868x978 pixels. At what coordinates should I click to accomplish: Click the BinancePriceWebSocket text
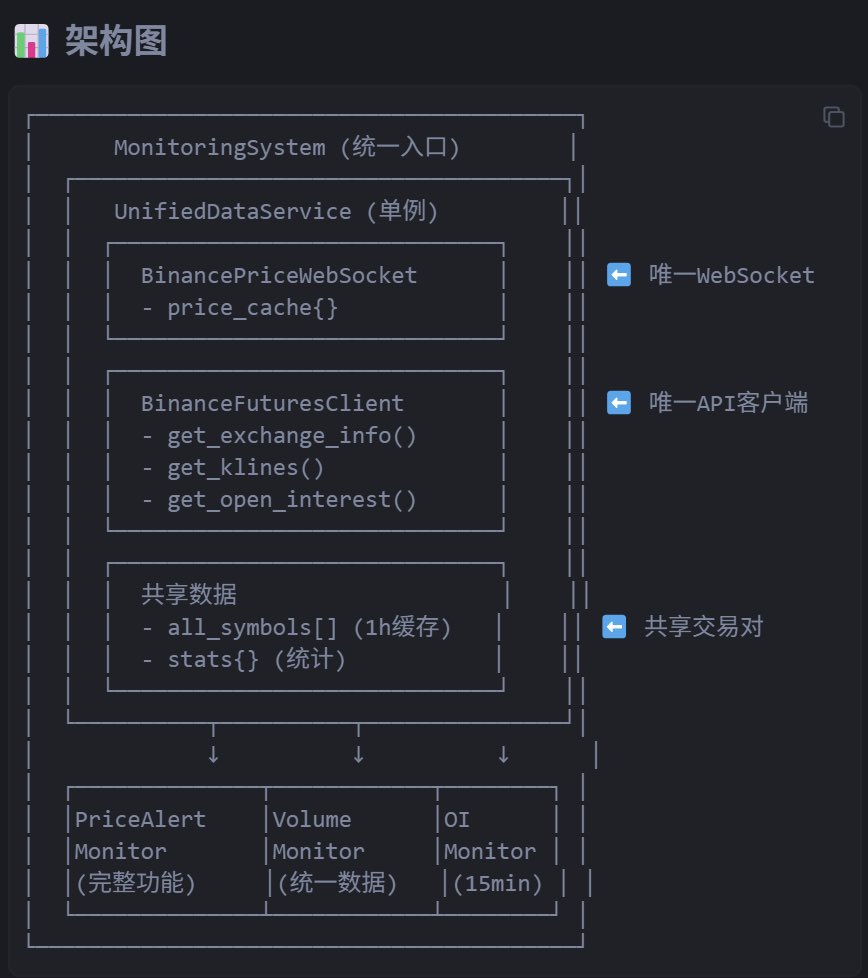279,275
